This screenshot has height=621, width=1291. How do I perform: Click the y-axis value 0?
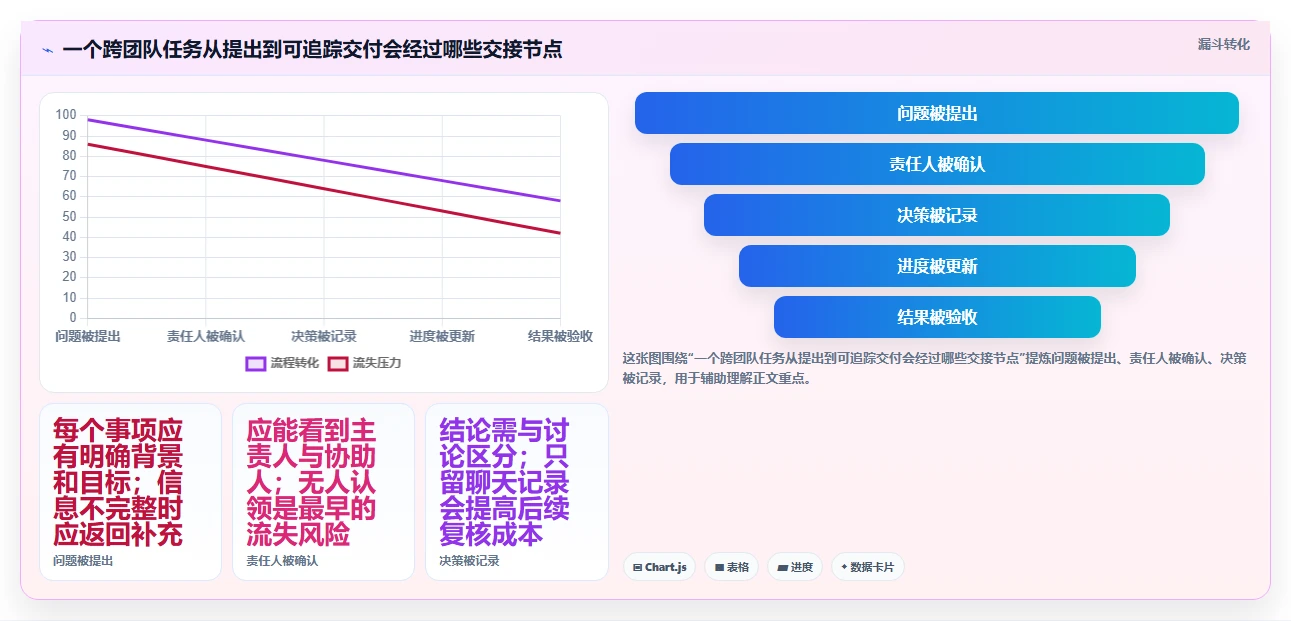(73, 318)
